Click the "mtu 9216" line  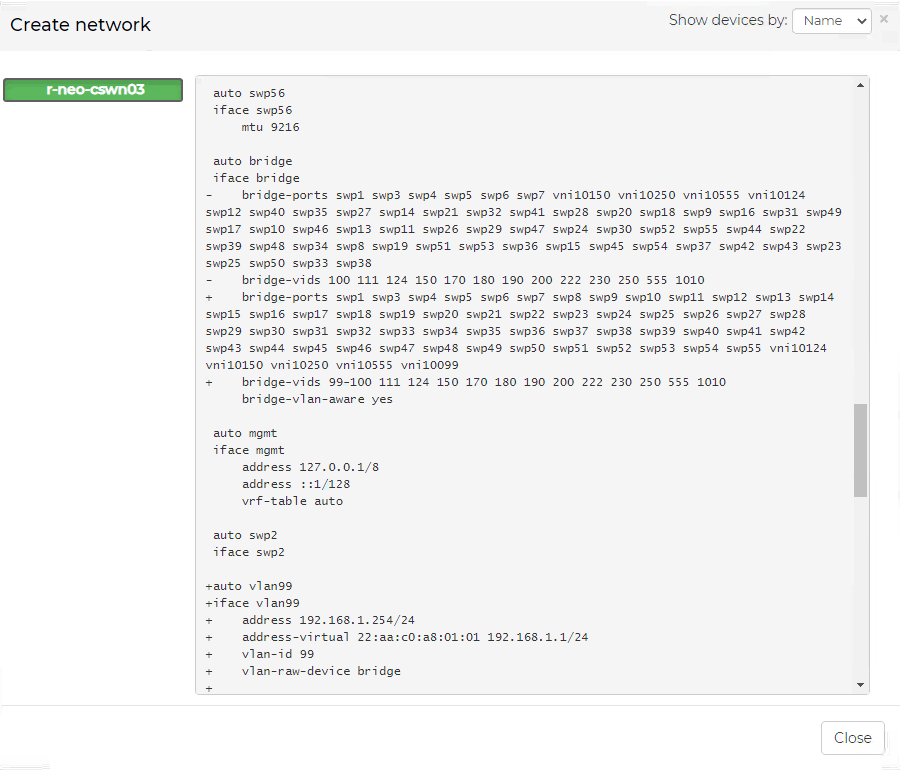coord(270,127)
